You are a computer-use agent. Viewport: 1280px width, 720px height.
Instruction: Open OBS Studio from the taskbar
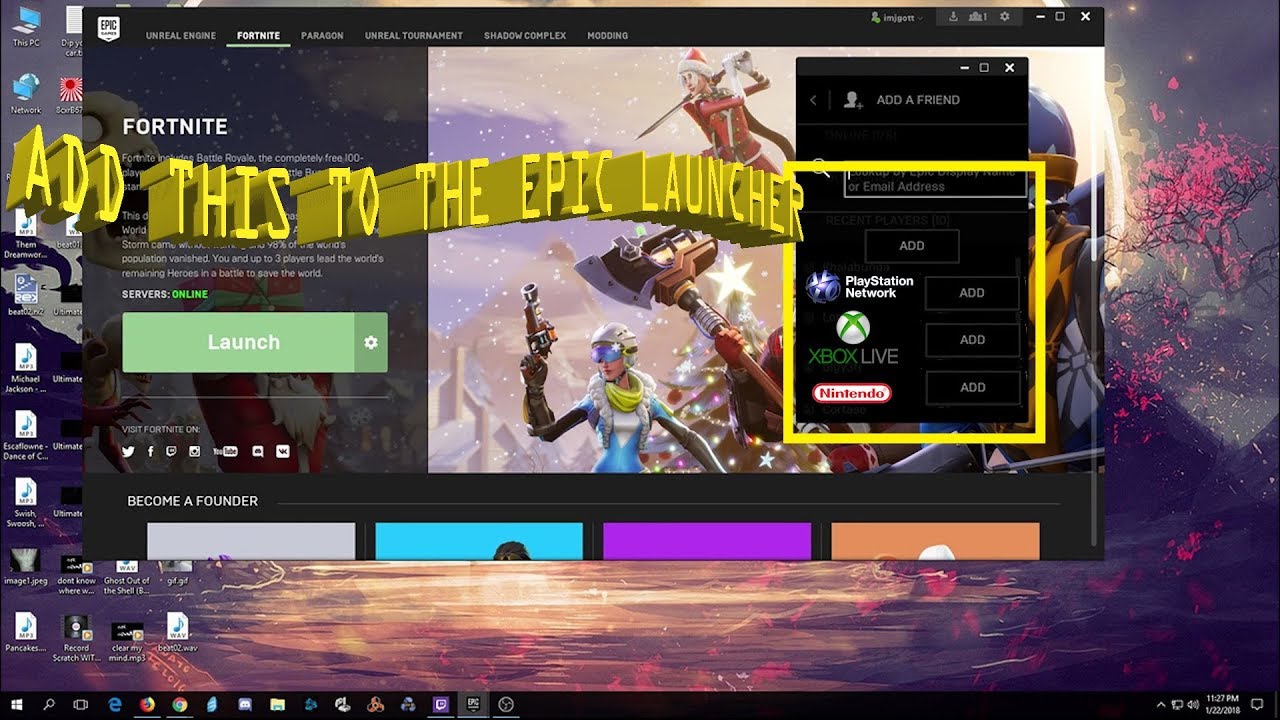[x=505, y=705]
